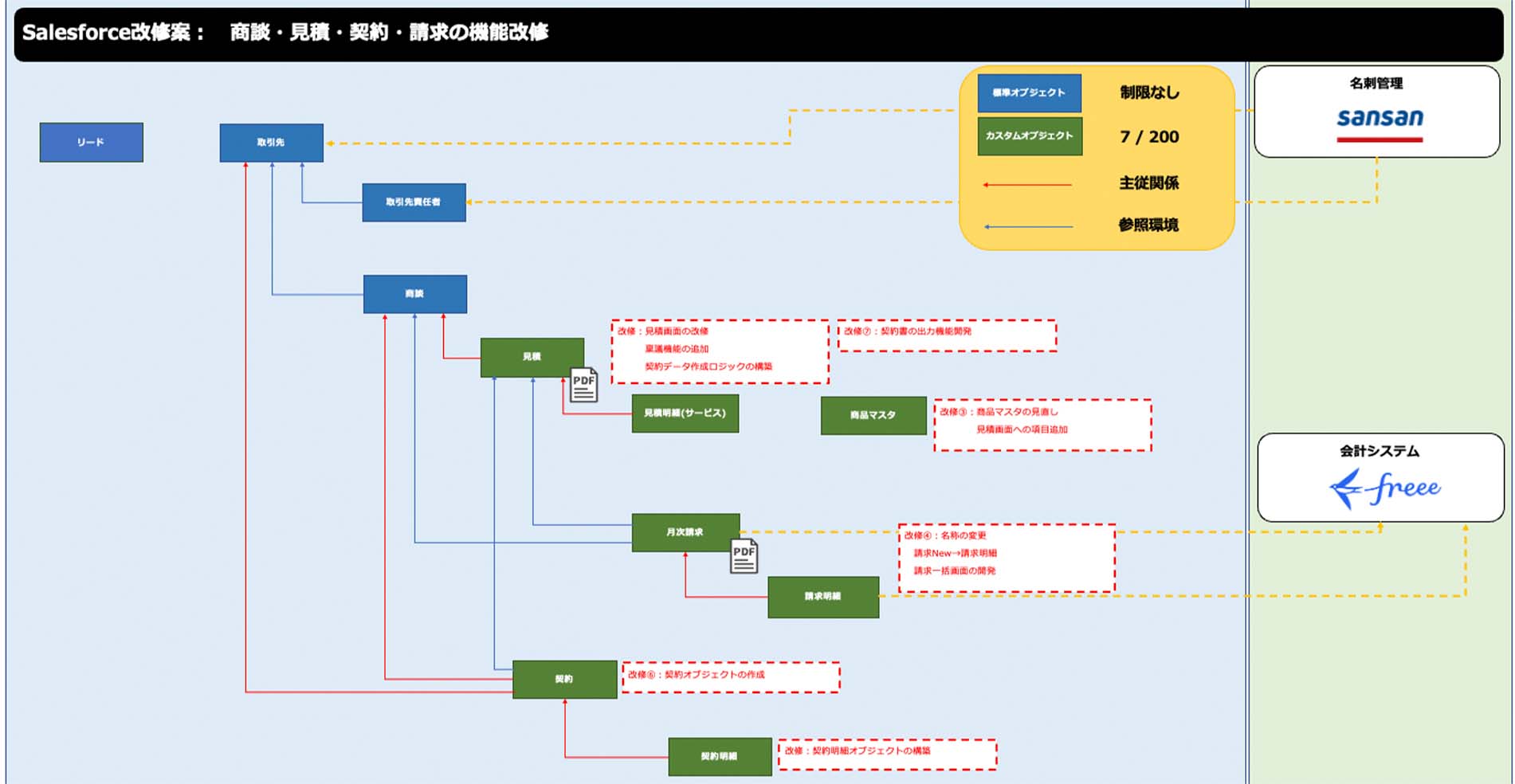Select the 契約明細 object box
Image resolution: width=1515 pixels, height=784 pixels.
click(x=720, y=756)
